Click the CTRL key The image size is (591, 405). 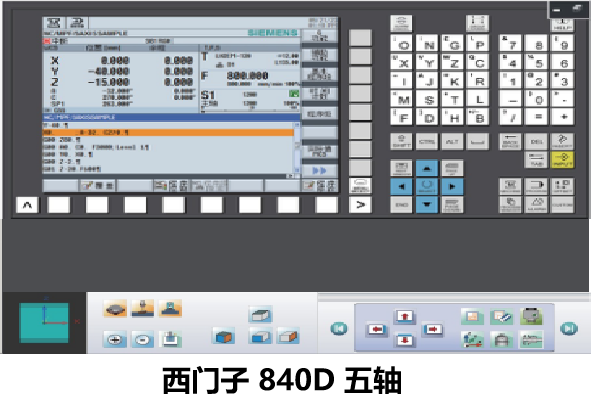(x=427, y=142)
